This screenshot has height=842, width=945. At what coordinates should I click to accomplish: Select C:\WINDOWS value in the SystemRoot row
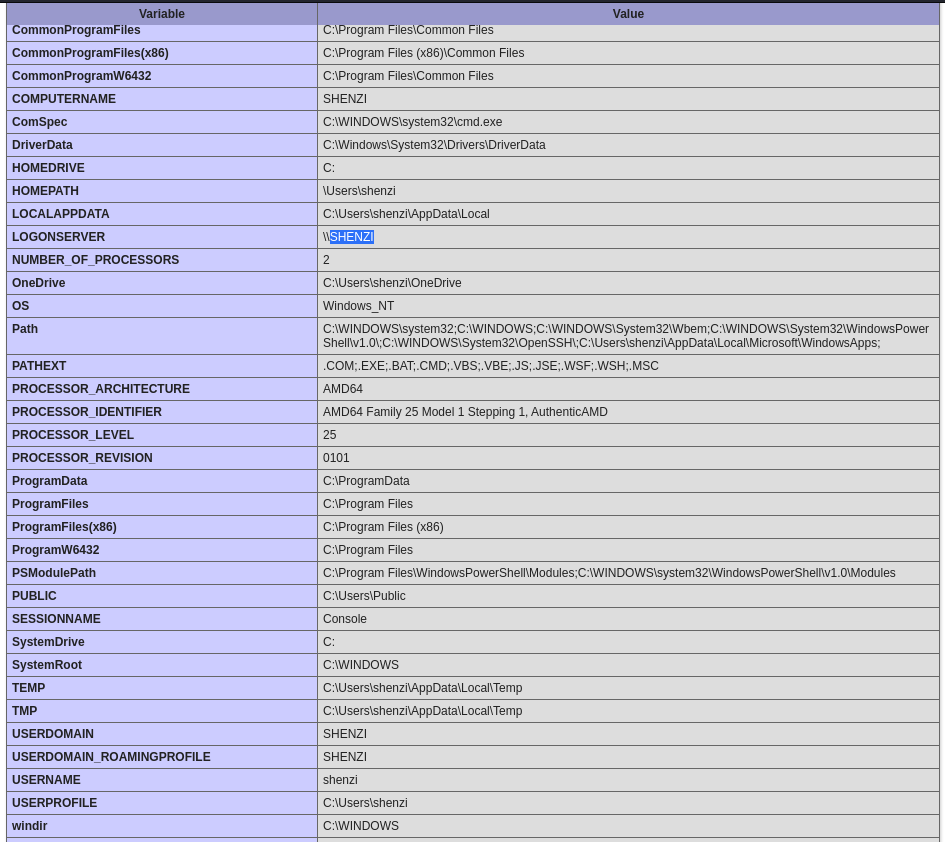(361, 664)
